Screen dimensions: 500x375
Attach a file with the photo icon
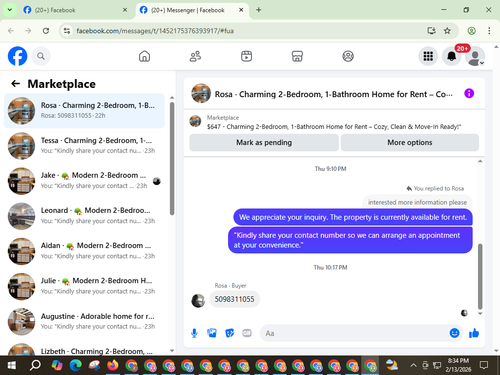tap(212, 333)
